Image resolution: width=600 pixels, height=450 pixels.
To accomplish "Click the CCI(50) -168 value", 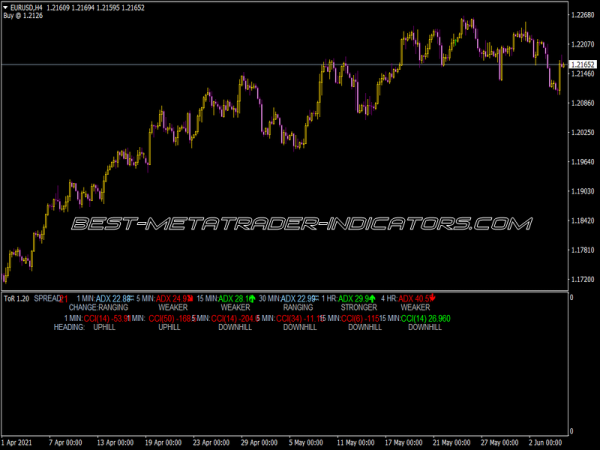I will (x=172, y=318).
